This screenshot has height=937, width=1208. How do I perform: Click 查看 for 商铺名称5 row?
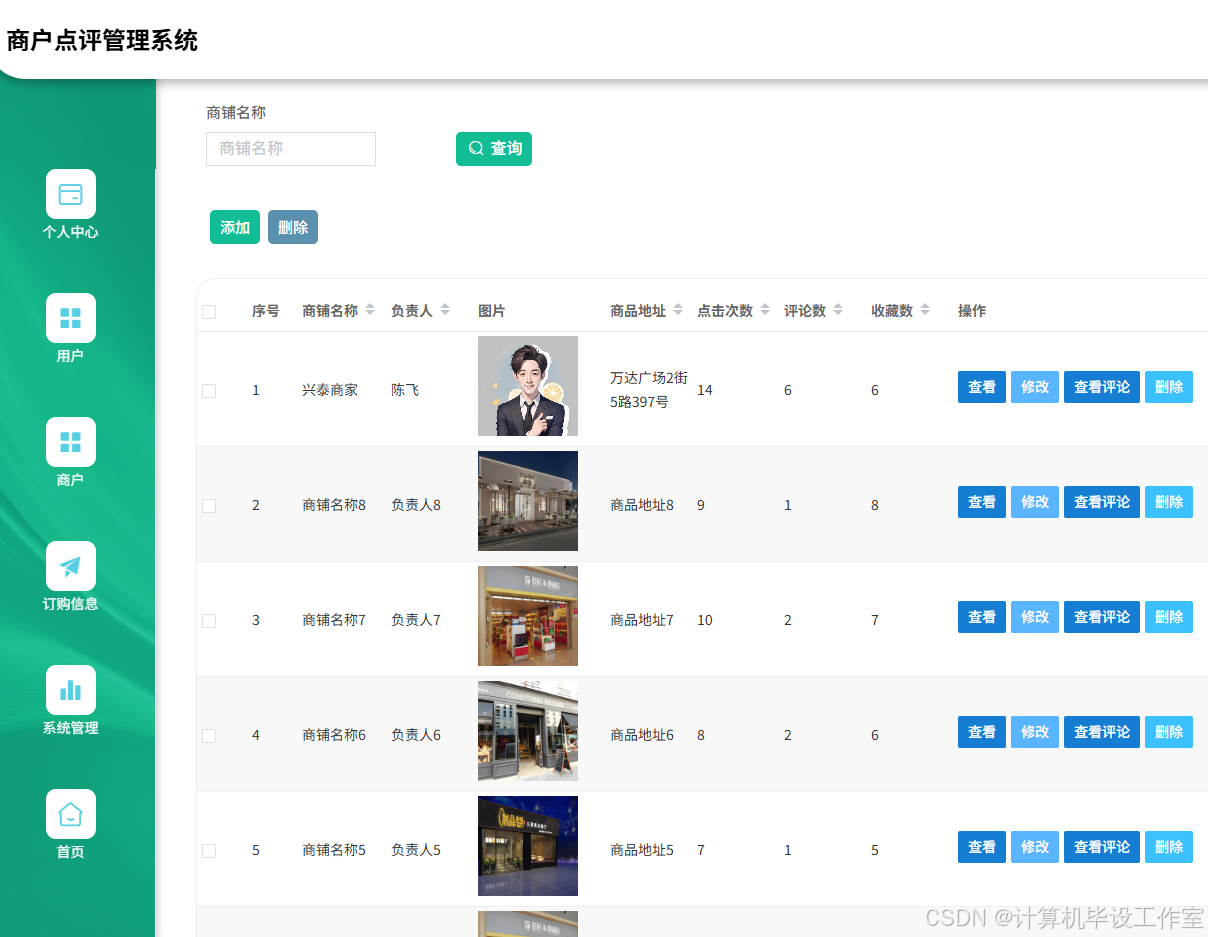click(982, 847)
